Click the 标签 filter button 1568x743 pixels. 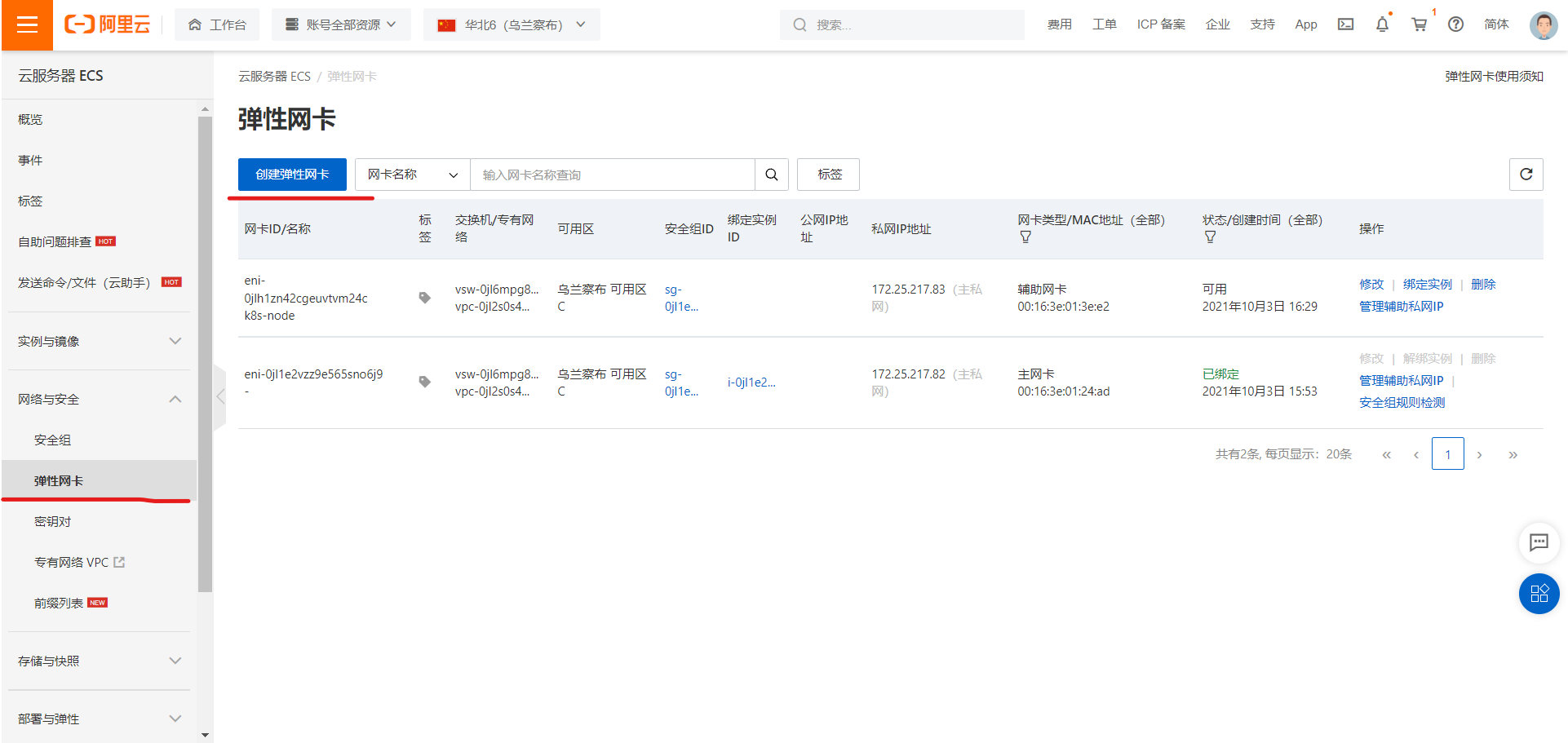(x=828, y=175)
